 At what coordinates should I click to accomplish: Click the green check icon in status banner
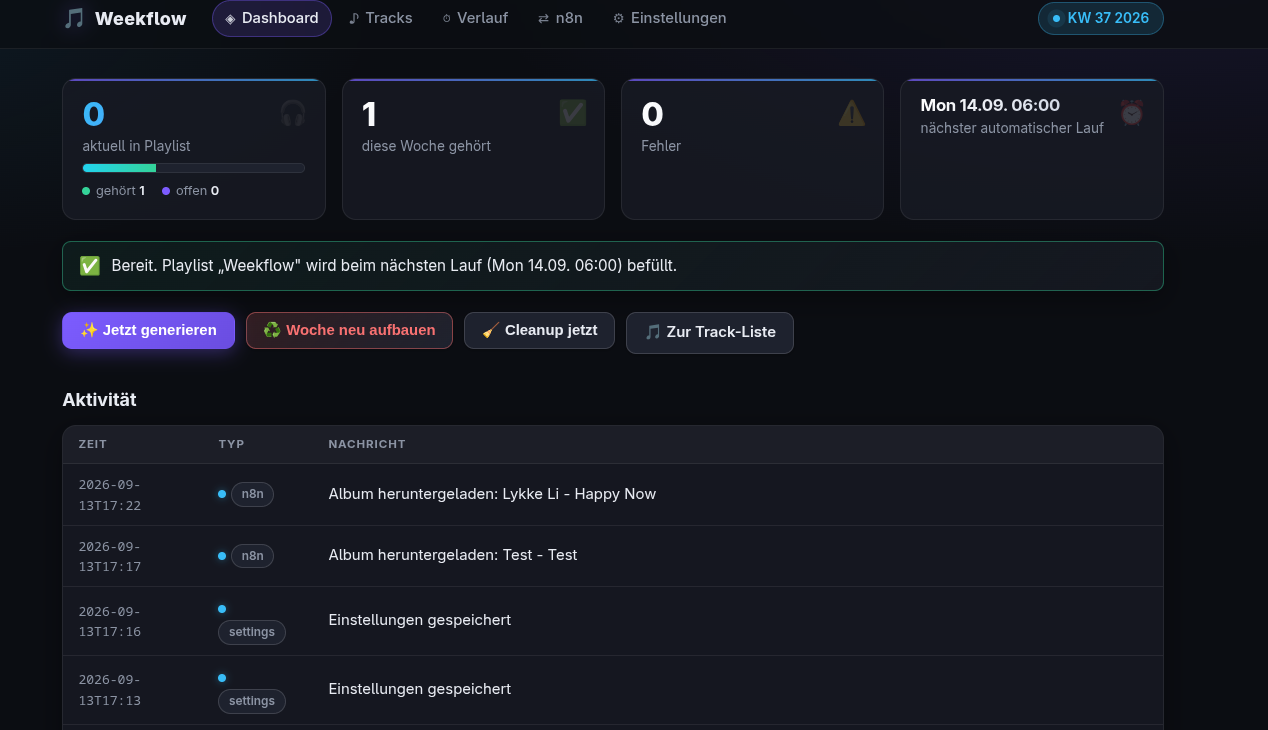90,266
